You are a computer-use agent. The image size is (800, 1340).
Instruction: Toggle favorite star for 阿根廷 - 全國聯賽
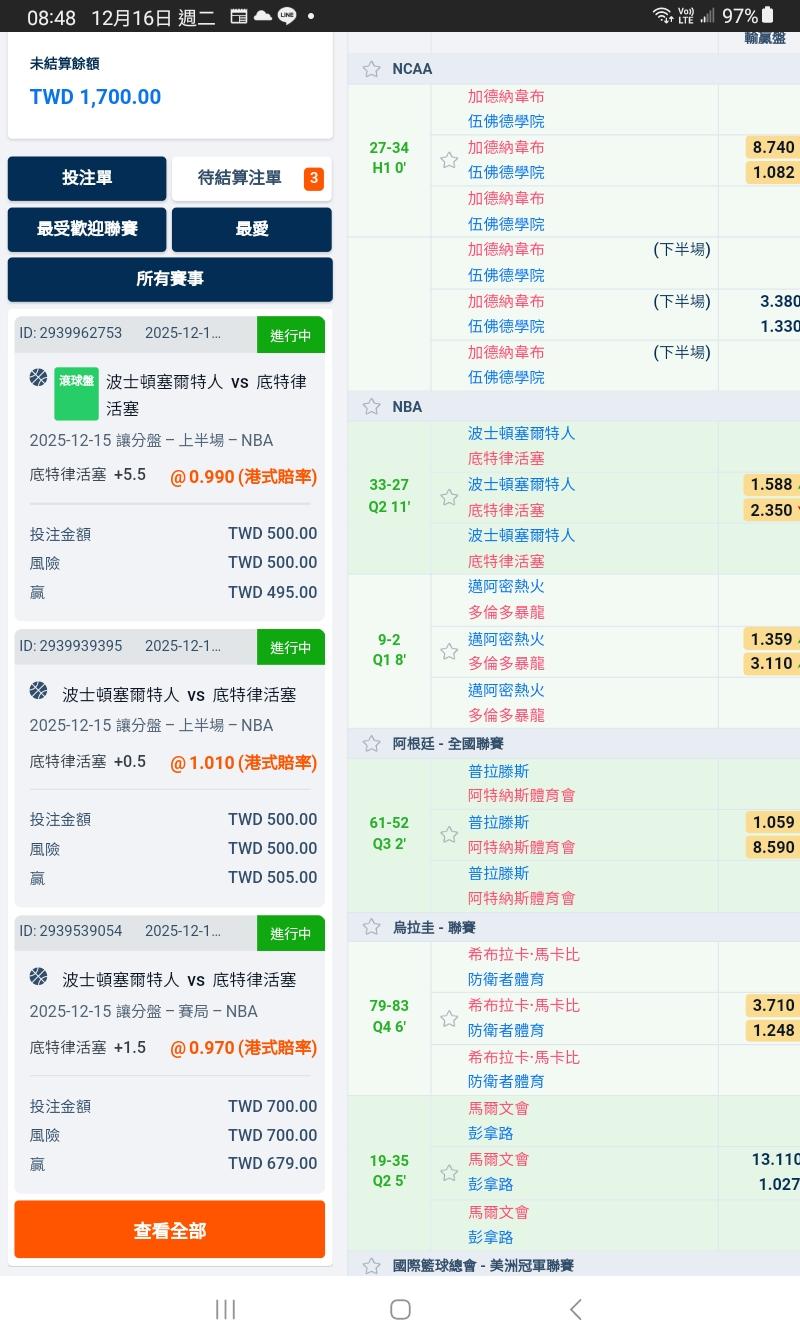(x=372, y=744)
